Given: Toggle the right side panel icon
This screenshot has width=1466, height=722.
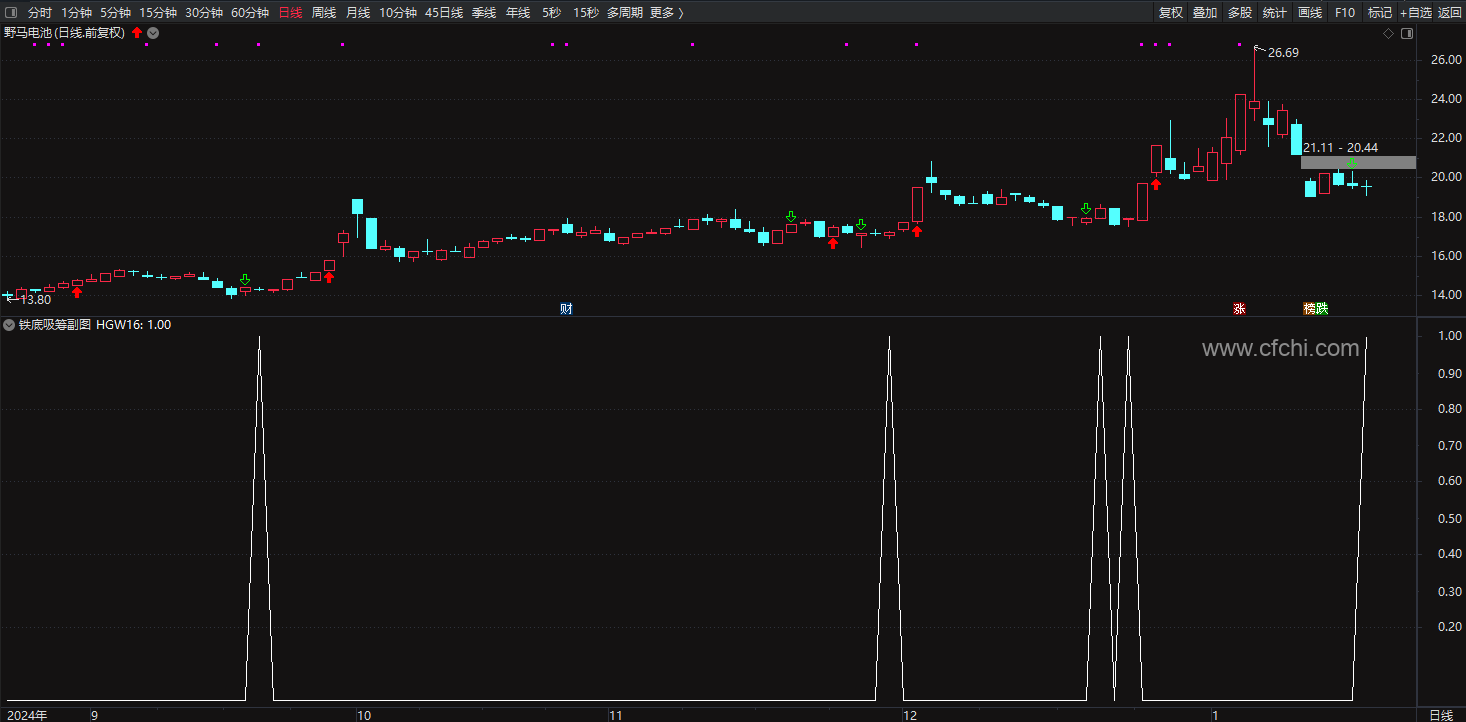Looking at the screenshot, I should pos(1407,34).
